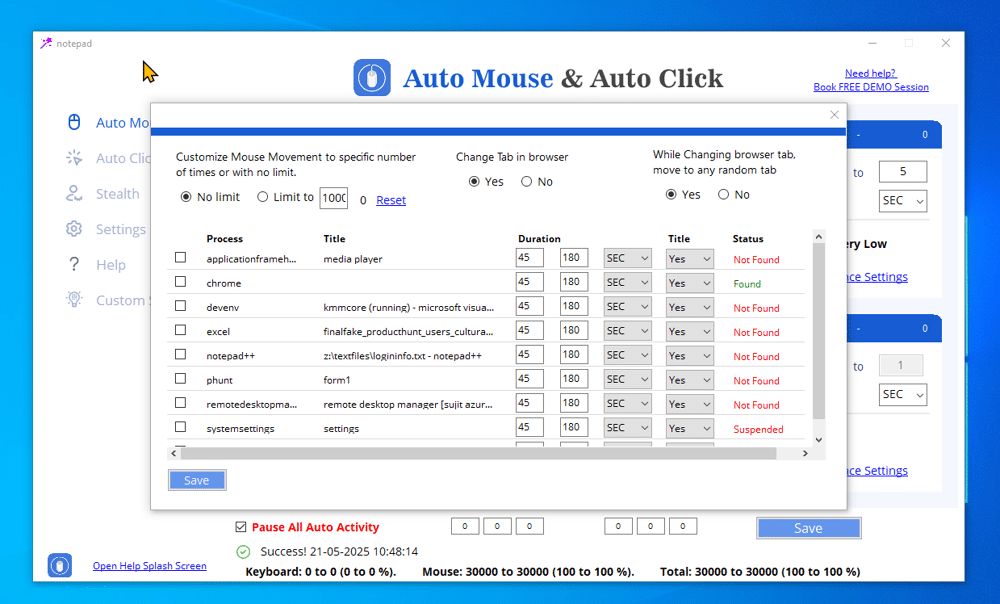This screenshot has height=604, width=1000.
Task: Toggle the Pause All Auto Activity checkbox
Action: click(x=240, y=527)
